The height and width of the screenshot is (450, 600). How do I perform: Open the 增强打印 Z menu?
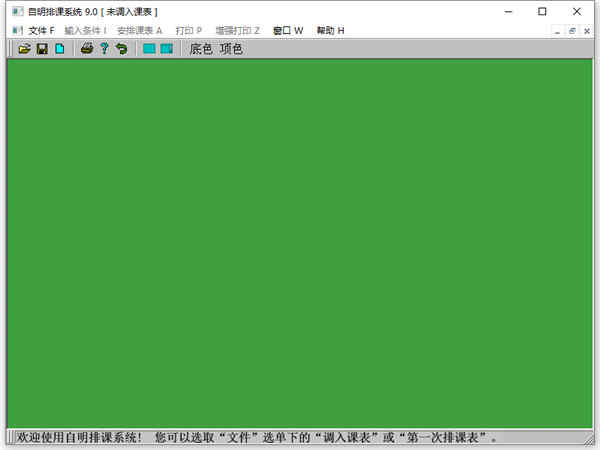(237, 30)
